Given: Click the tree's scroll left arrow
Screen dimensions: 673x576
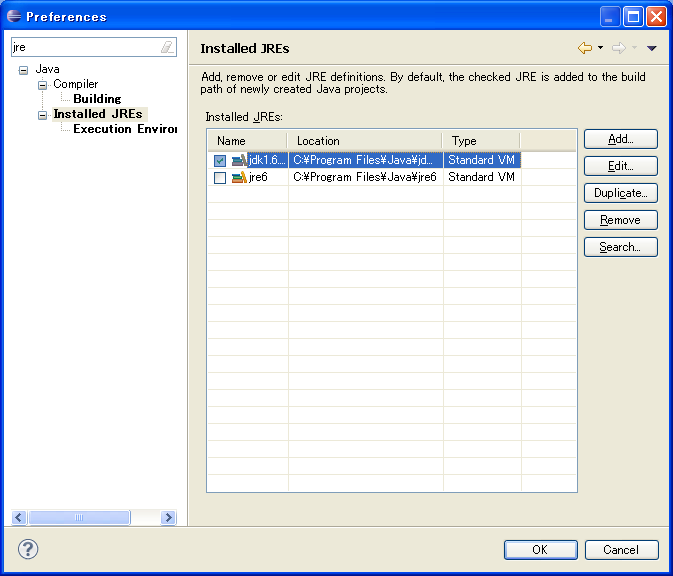Looking at the screenshot, I should click(x=18, y=518).
